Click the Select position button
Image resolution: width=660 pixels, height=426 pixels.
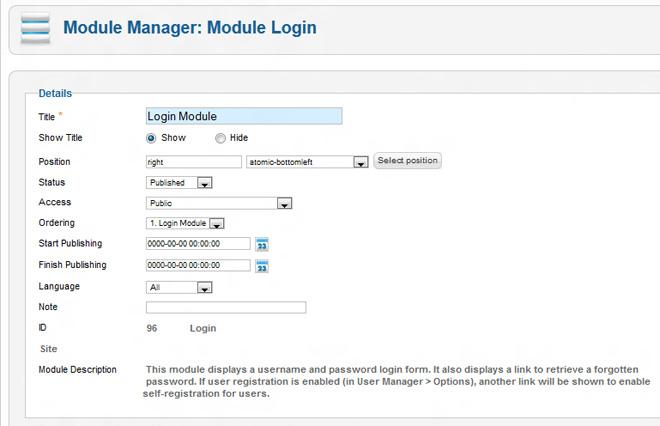(407, 160)
